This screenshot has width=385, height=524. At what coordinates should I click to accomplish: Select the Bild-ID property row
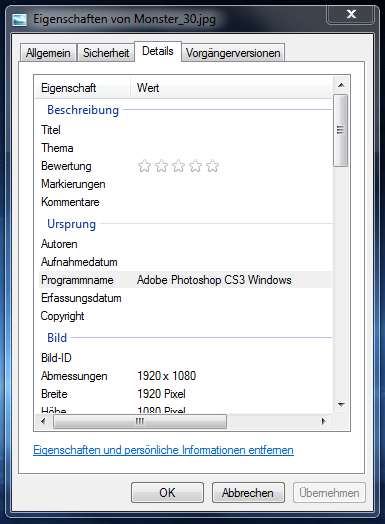[x=185, y=358]
